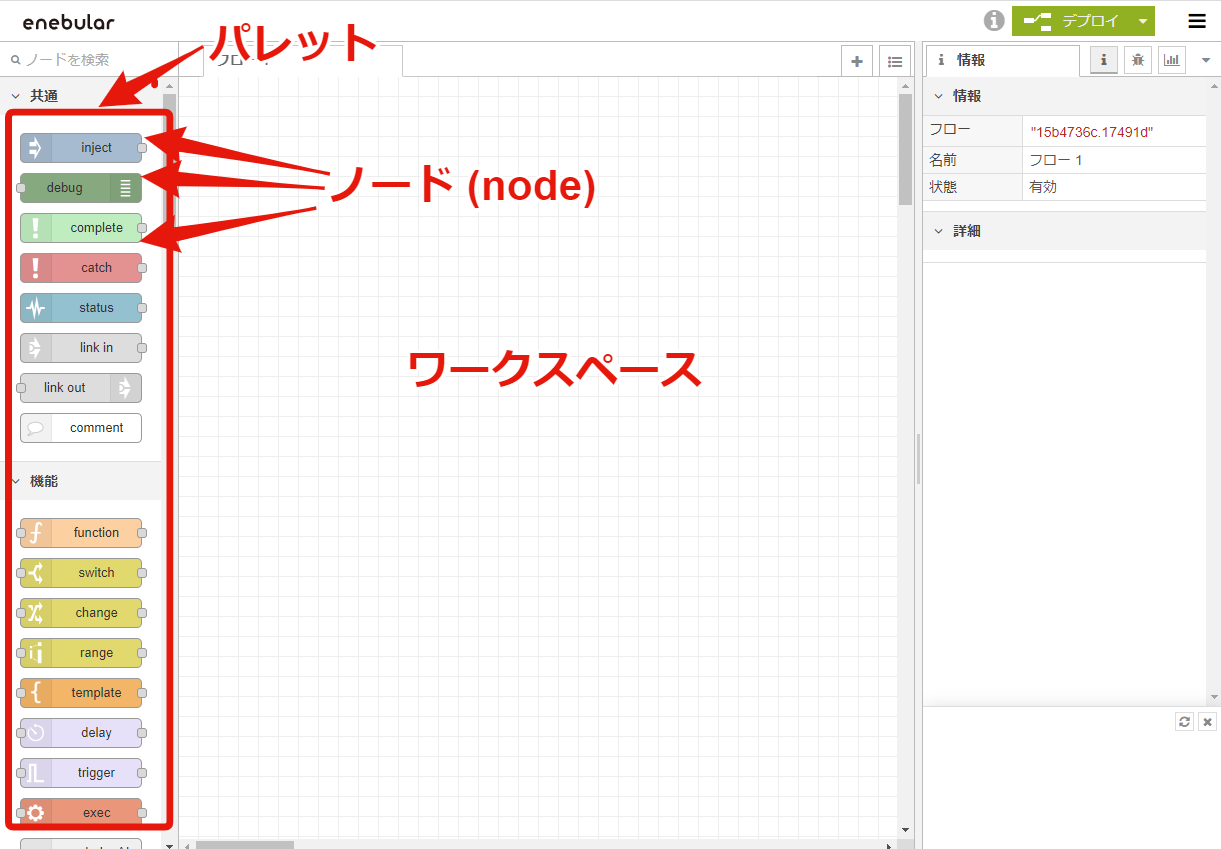
Task: Choose the status node
Action: pos(81,308)
